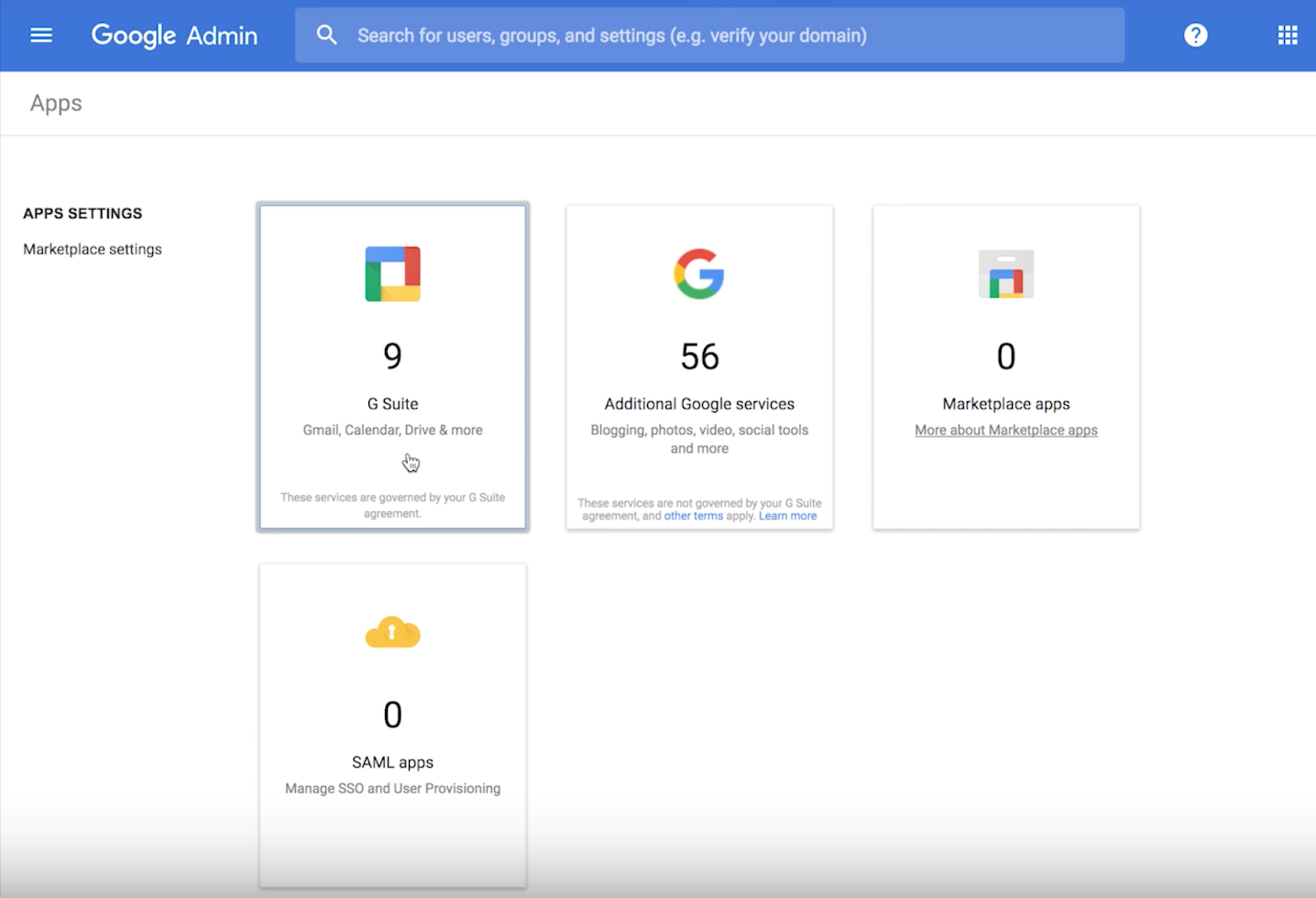Click the Marketplace apps count 0
Screen dimensions: 1316x898
1006,356
